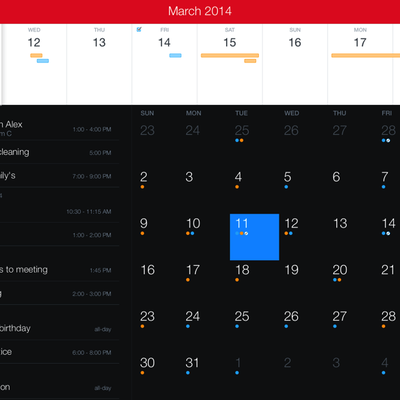Open the orange event bar under Wed 12
The height and width of the screenshot is (400, 400).
36,55
